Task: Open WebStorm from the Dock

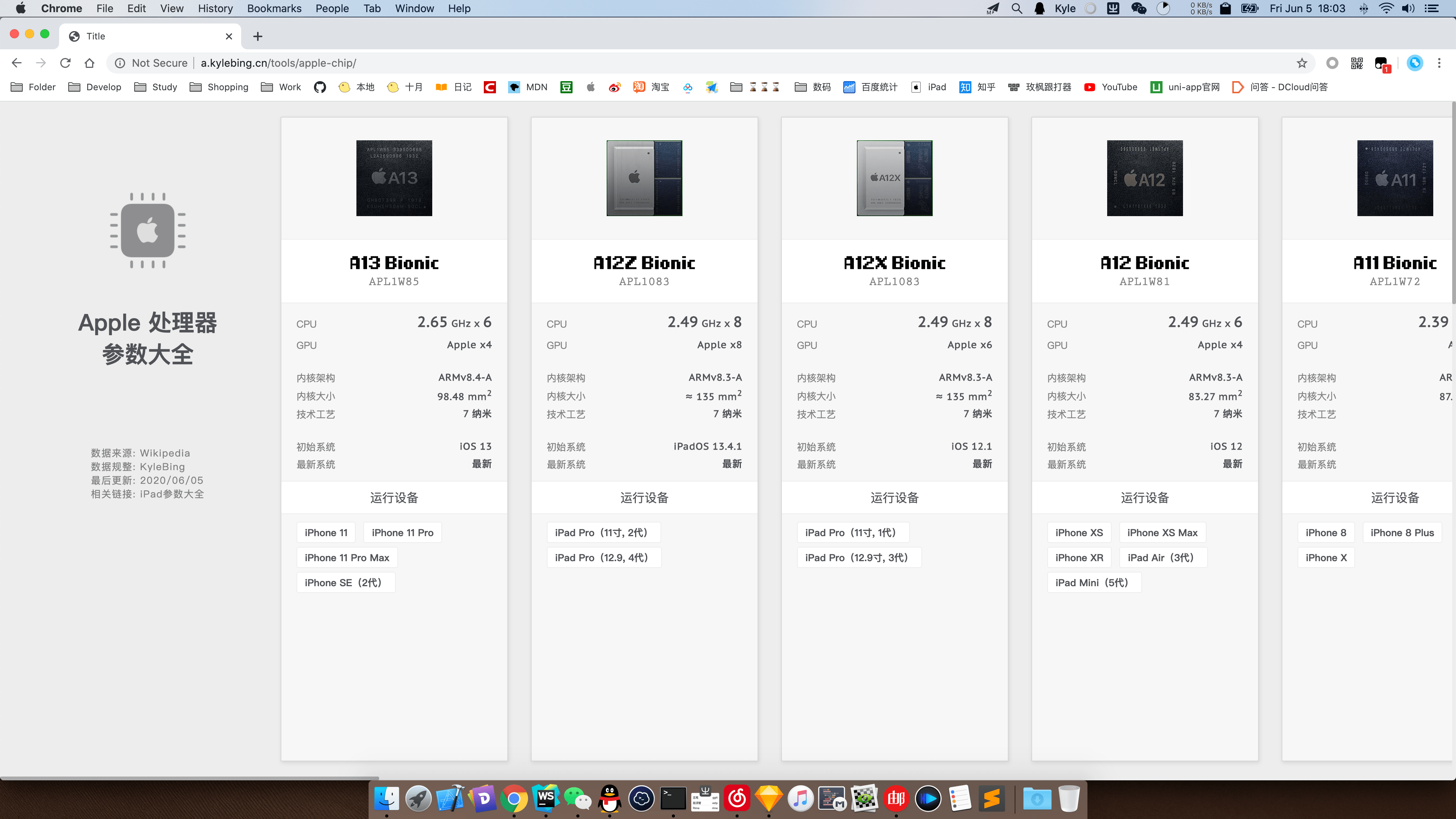Action: (546, 799)
